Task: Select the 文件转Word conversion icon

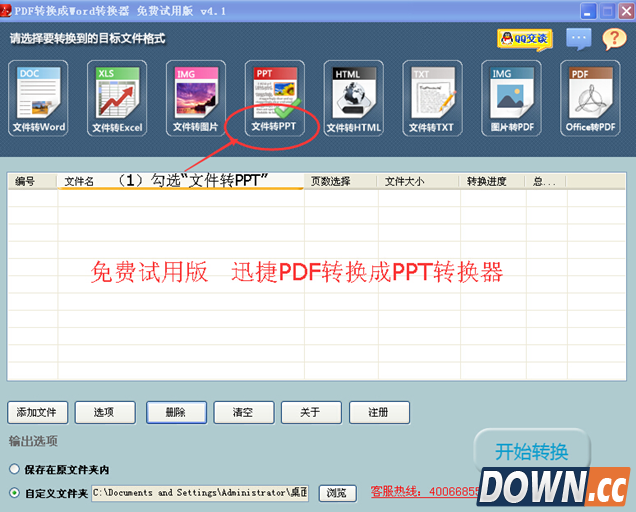Action: tap(38, 98)
